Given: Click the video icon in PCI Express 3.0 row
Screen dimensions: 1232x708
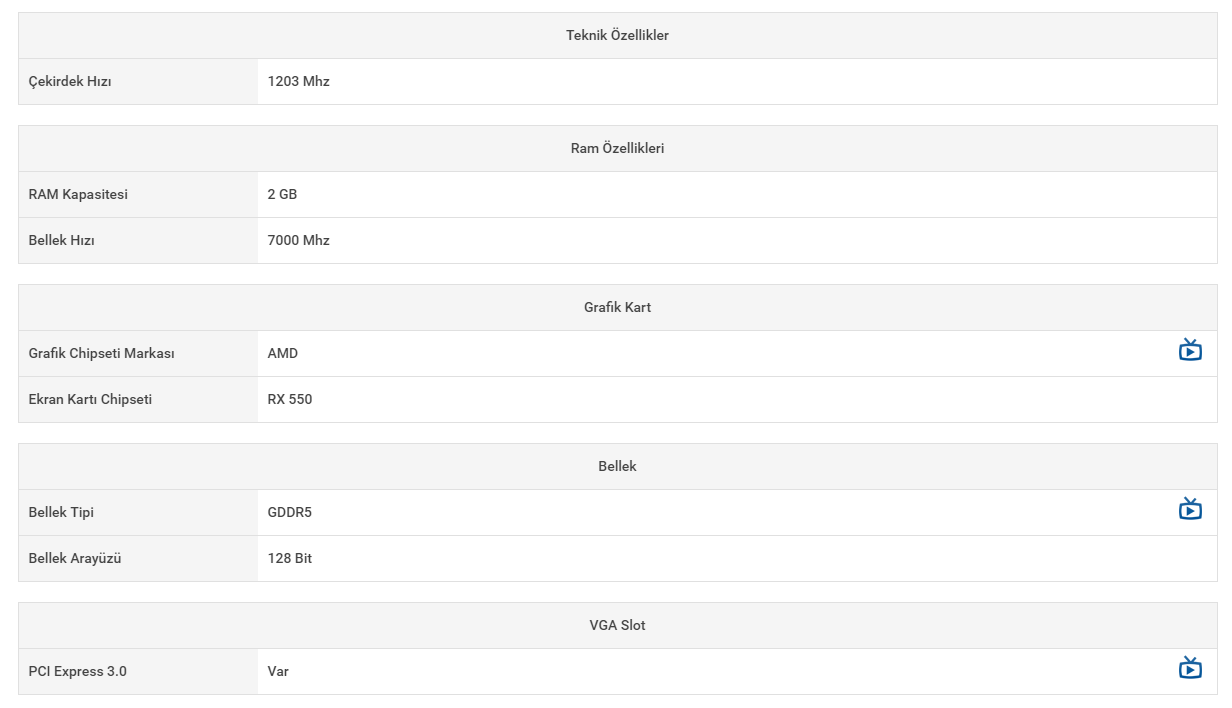Looking at the screenshot, I should click(1190, 668).
